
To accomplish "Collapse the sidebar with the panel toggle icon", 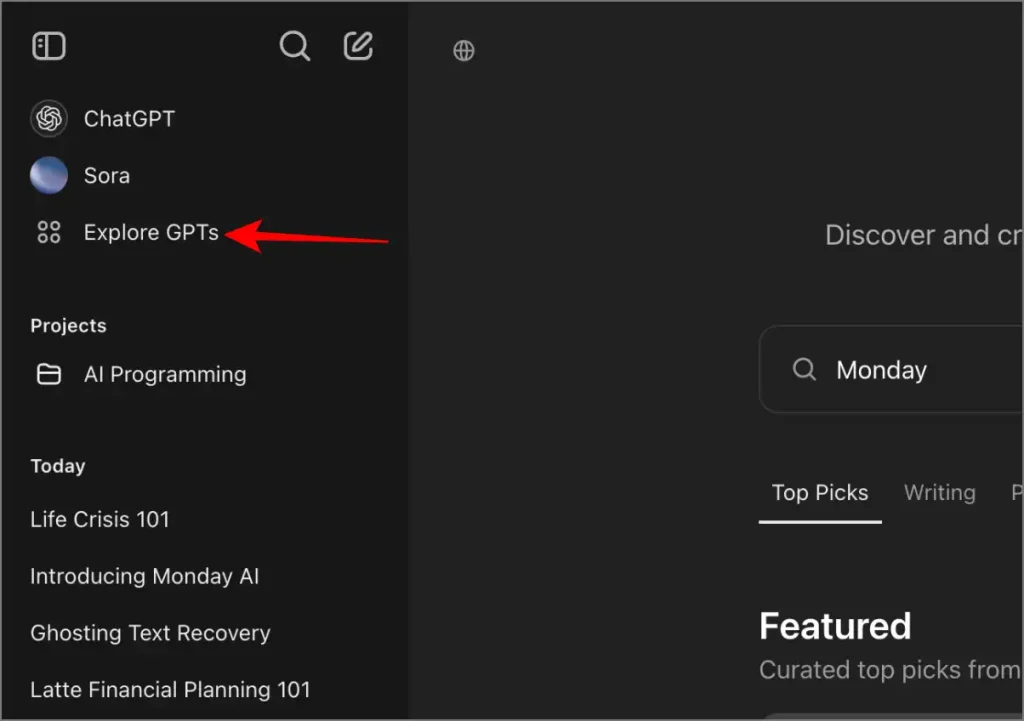I will 48,46.
